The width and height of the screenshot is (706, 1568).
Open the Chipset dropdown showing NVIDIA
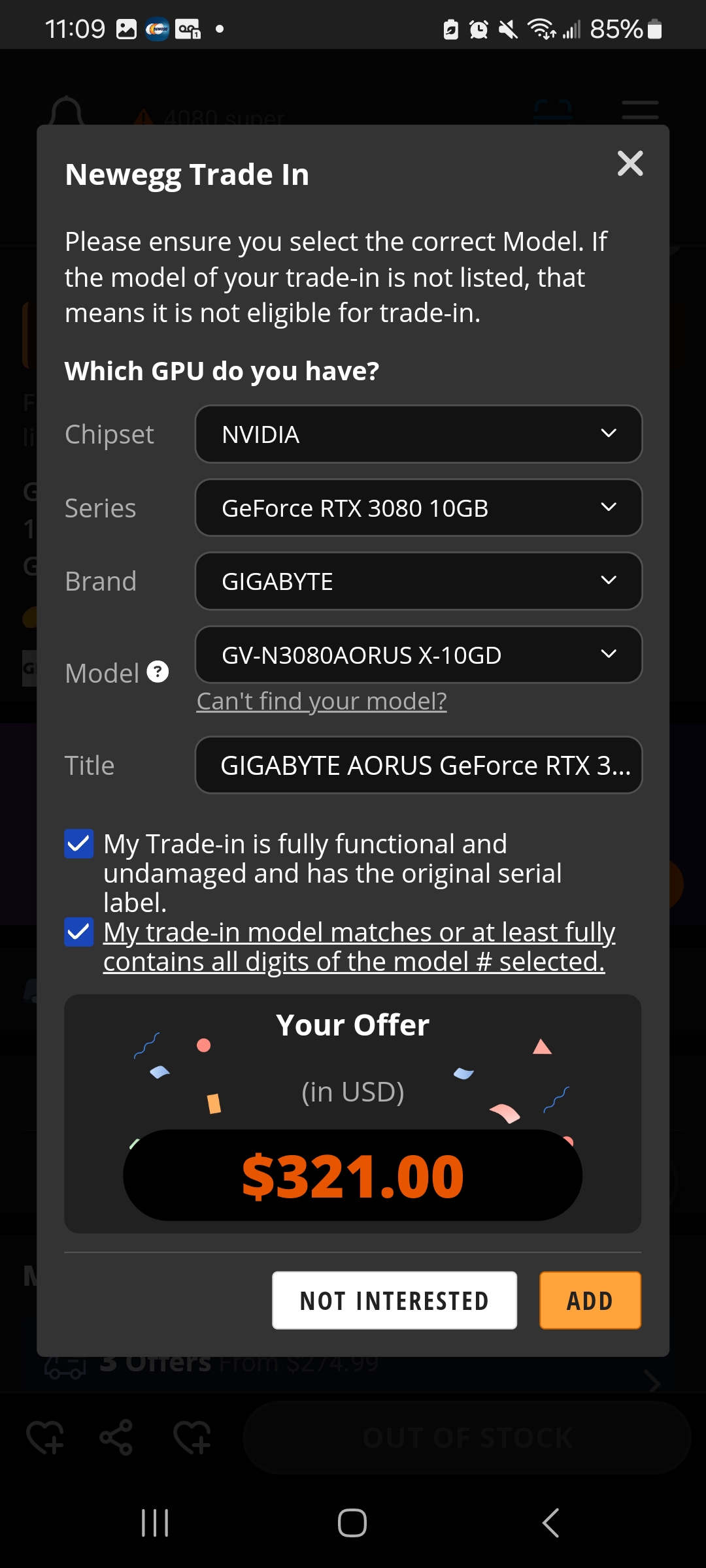coord(418,434)
